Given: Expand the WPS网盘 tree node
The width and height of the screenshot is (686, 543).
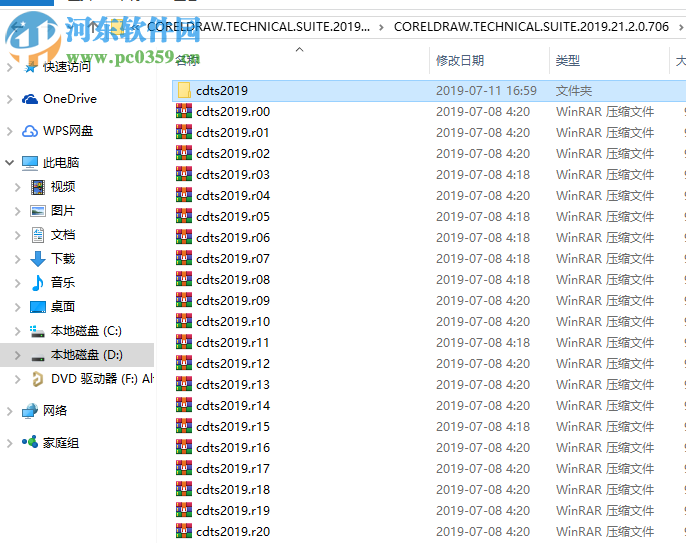Looking at the screenshot, I should pyautogui.click(x=10, y=131).
